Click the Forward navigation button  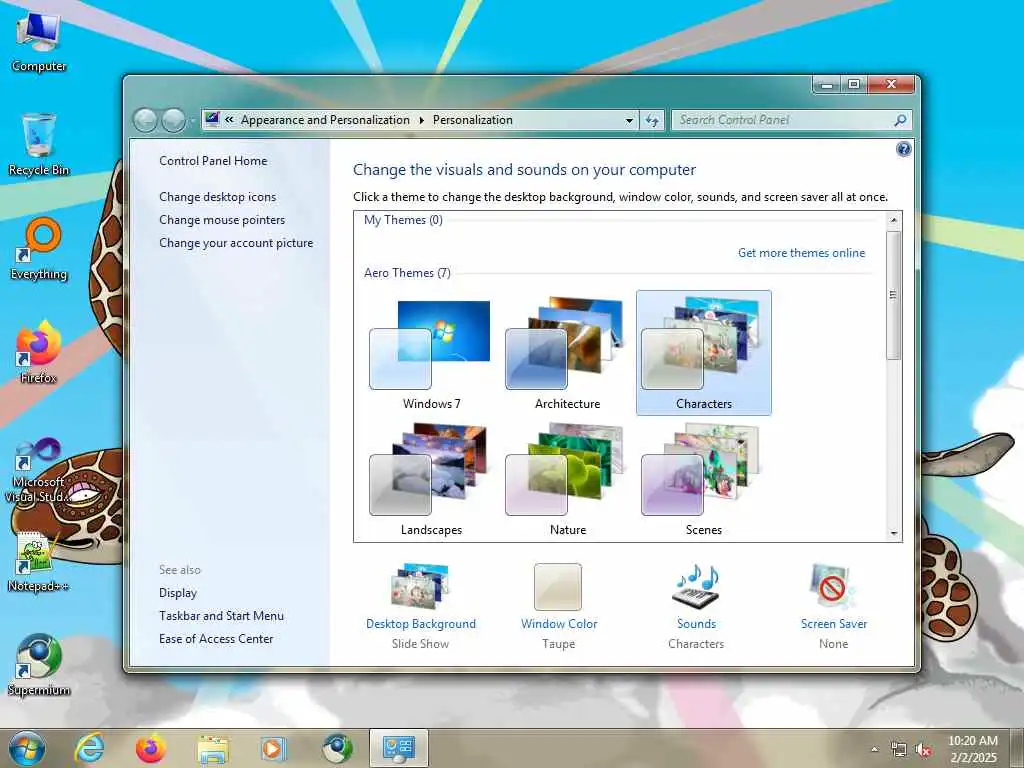[x=173, y=120]
